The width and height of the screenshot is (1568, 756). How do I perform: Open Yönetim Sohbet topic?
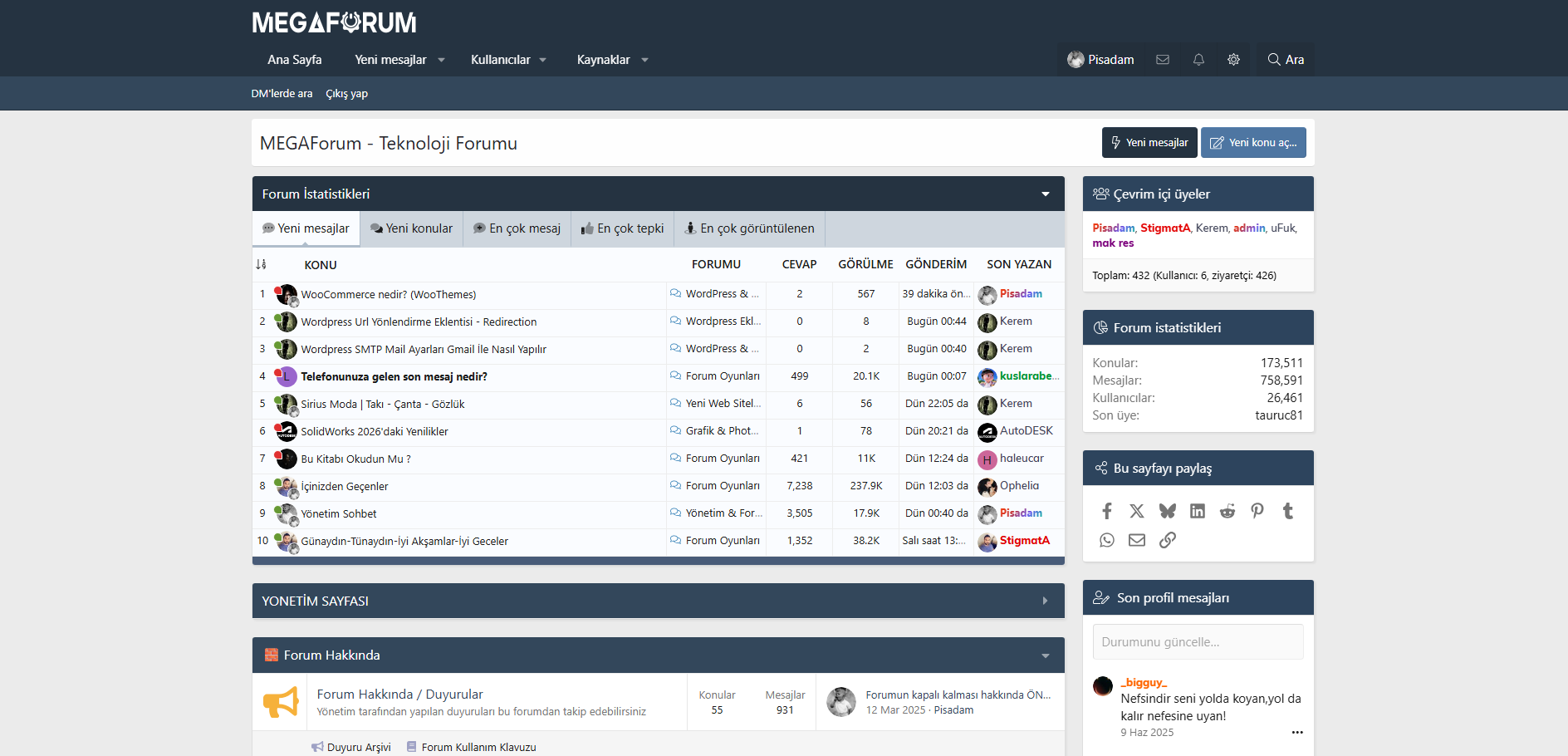point(338,514)
